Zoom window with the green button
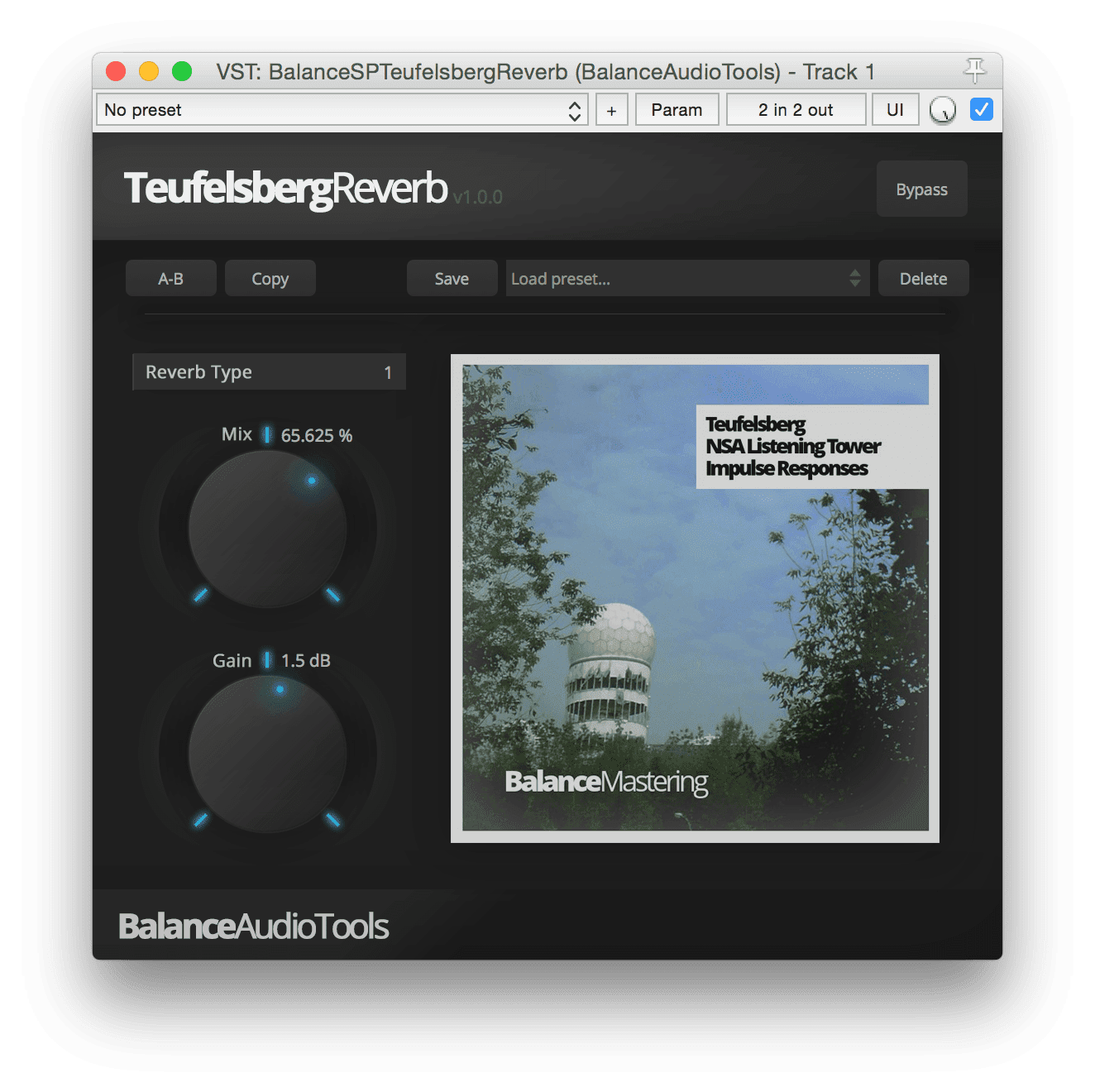Viewport: 1095px width, 1092px height. coord(182,72)
